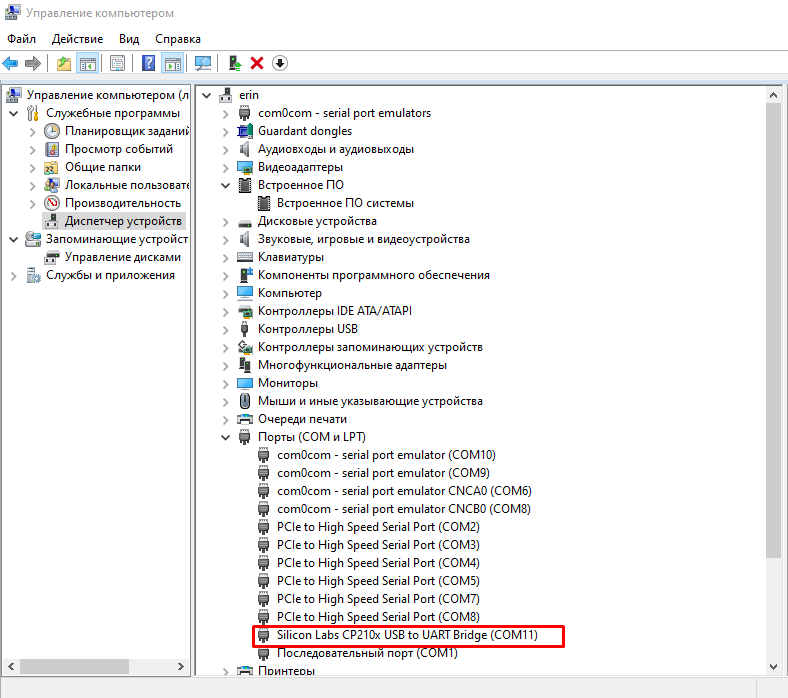Expand Звуковые, игровые и видеоустройства
This screenshot has width=788, height=698.
click(226, 240)
